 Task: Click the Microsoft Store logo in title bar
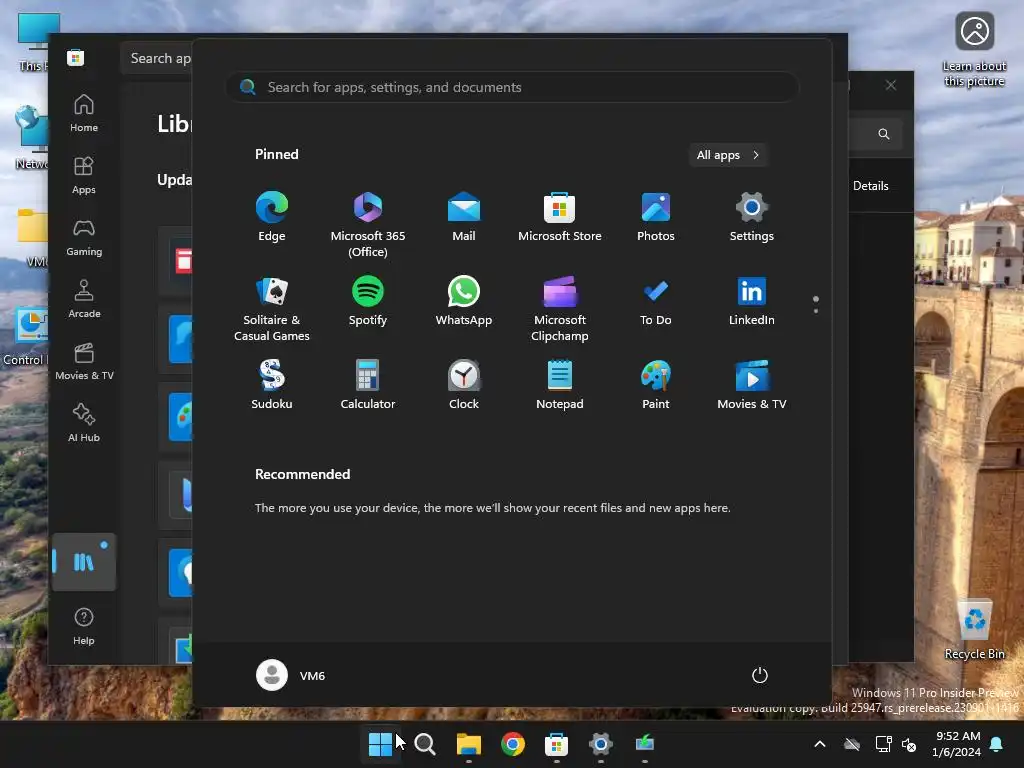[x=75, y=58]
